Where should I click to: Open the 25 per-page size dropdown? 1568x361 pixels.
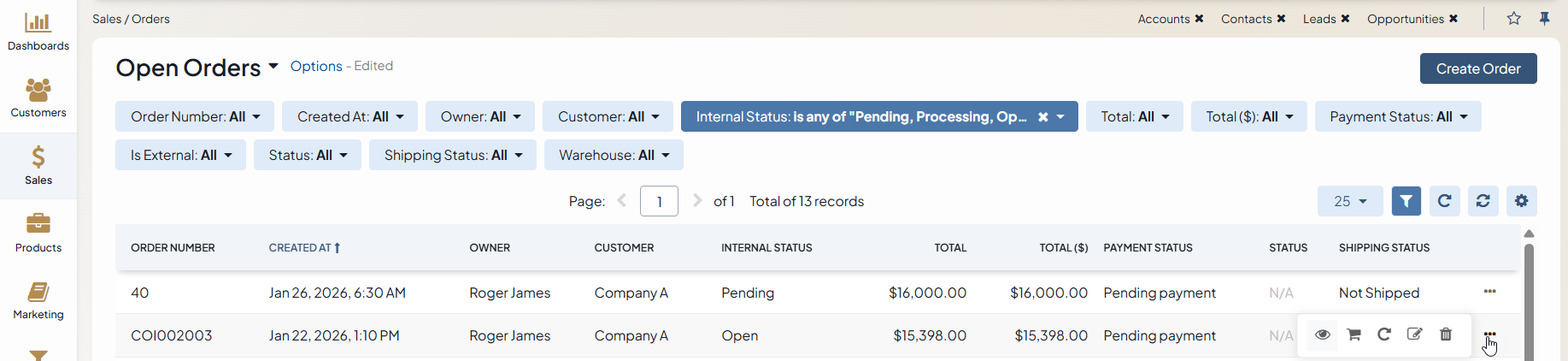click(1349, 201)
